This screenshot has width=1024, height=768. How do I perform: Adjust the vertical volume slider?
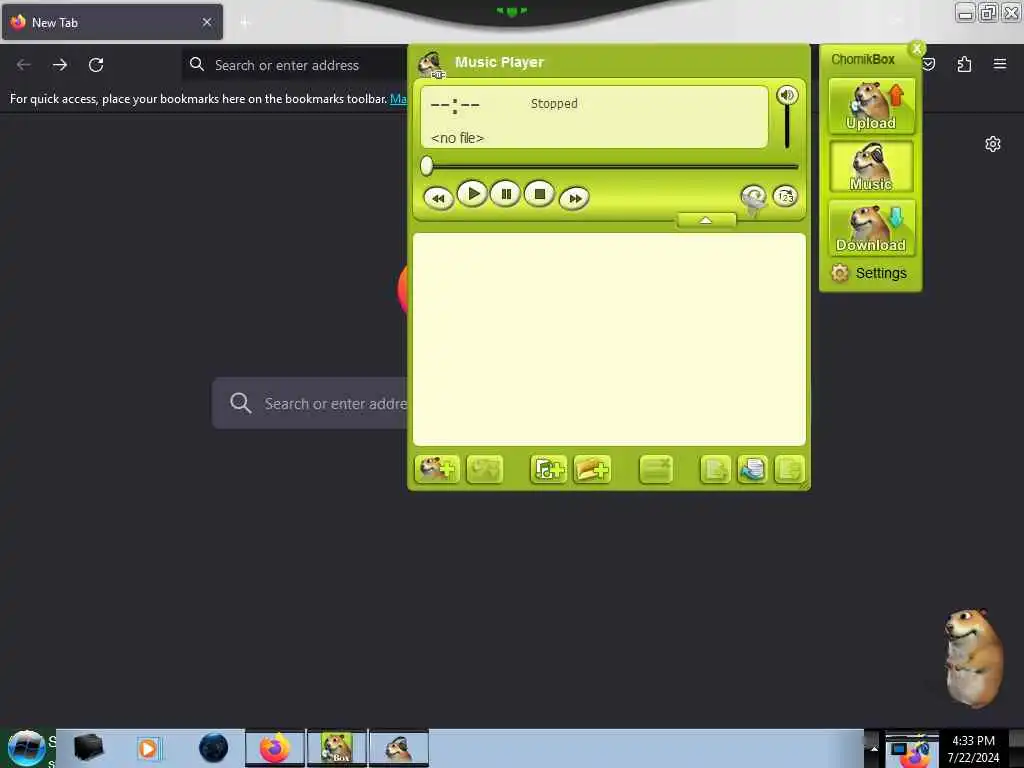(x=787, y=127)
